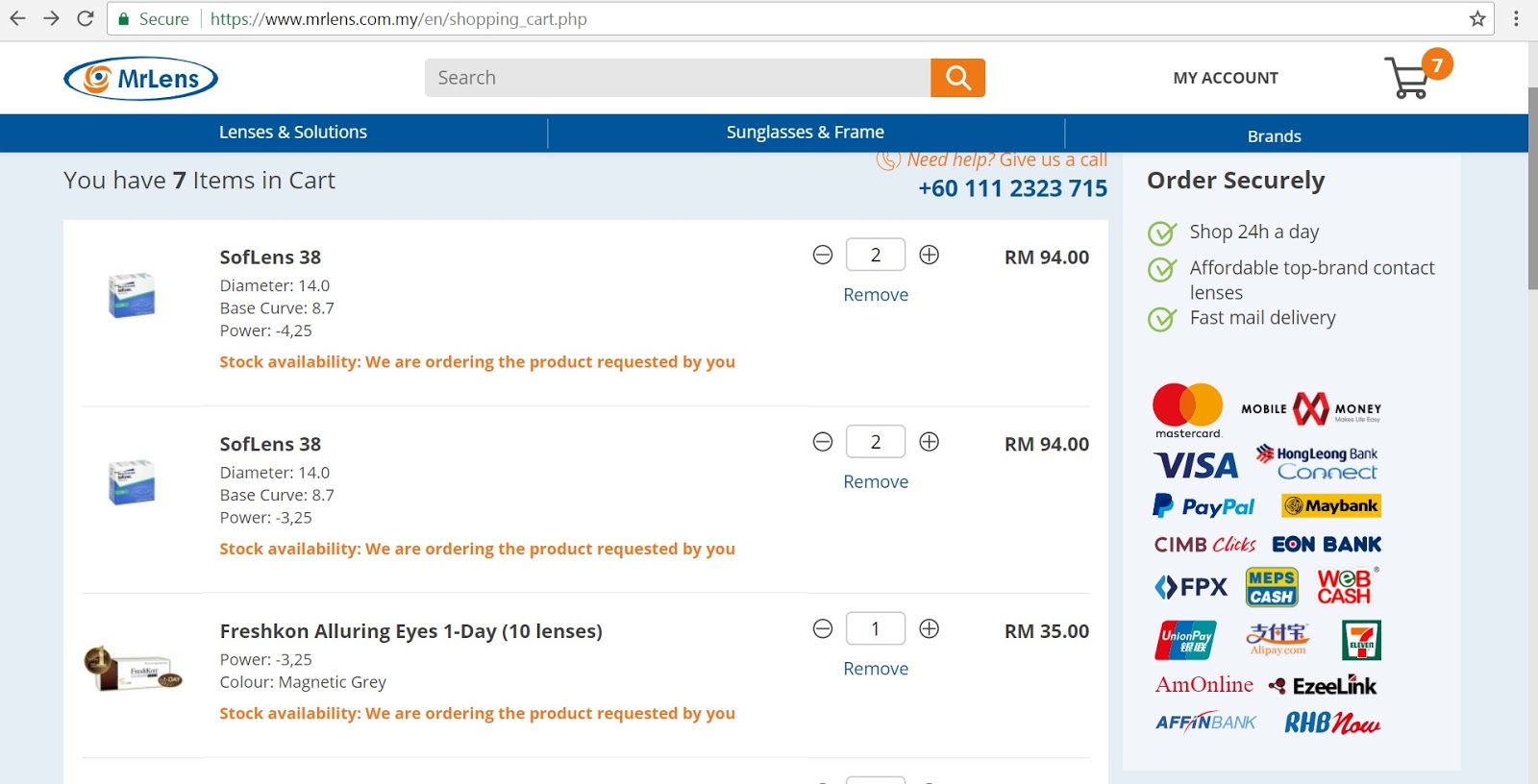The width and height of the screenshot is (1538, 784).
Task: Increase quantity for SofLens 38 power -3,25
Action: [x=929, y=442]
